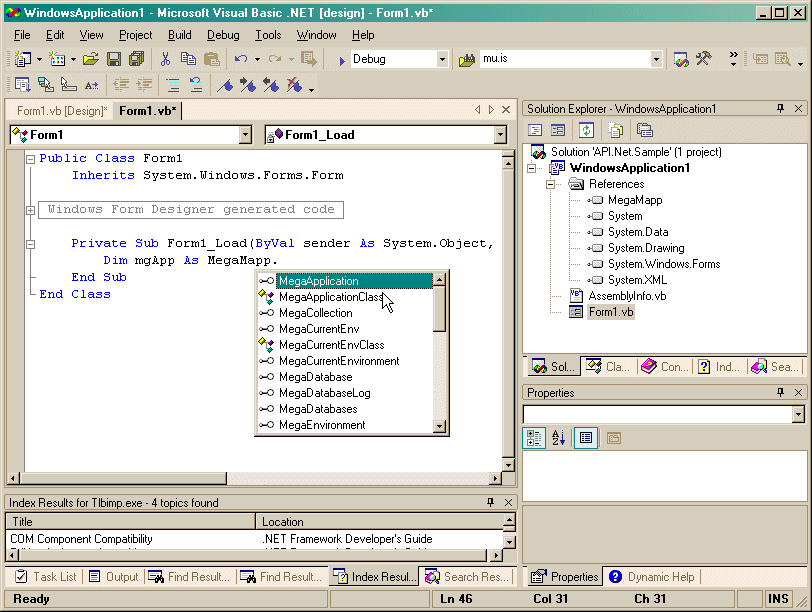This screenshot has height=612, width=812.
Task: Select MegaDatabase in IntelliSense list
Action: [315, 377]
